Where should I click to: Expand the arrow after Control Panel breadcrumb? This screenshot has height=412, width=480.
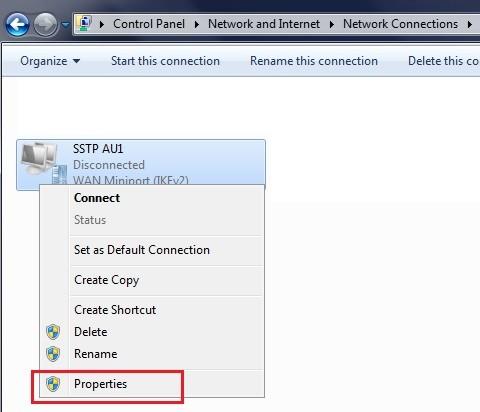(x=197, y=24)
